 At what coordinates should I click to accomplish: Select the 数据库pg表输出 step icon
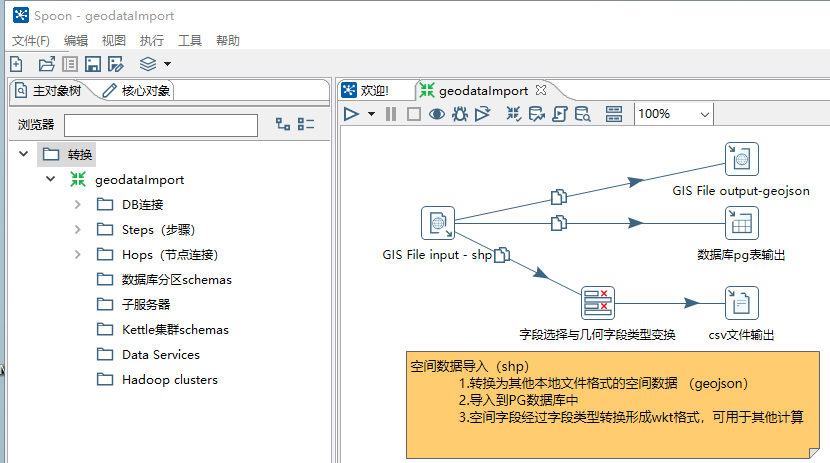click(742, 223)
